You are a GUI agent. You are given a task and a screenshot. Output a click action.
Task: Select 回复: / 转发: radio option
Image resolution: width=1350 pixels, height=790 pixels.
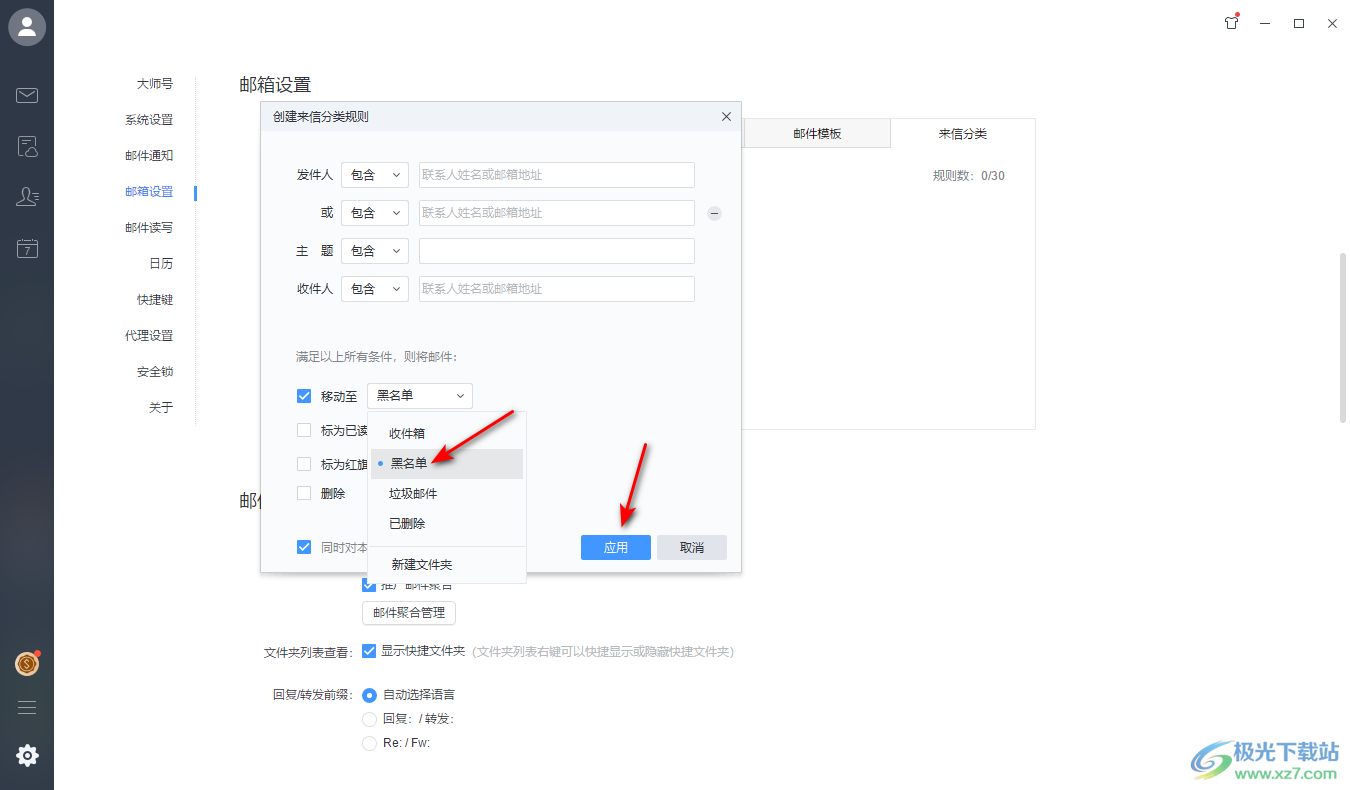coord(369,718)
